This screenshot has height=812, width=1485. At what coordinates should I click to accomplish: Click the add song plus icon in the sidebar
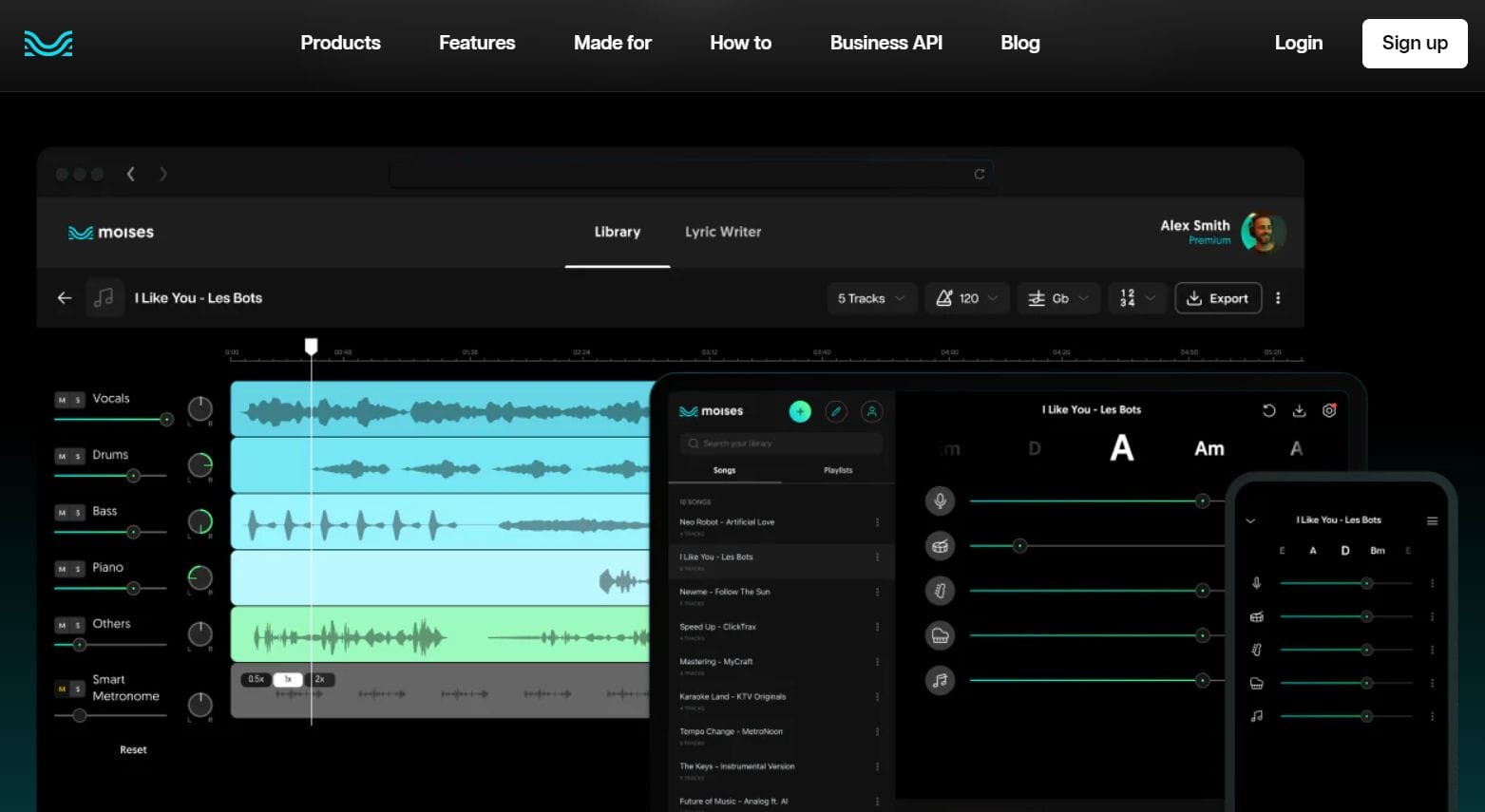pyautogui.click(x=800, y=410)
